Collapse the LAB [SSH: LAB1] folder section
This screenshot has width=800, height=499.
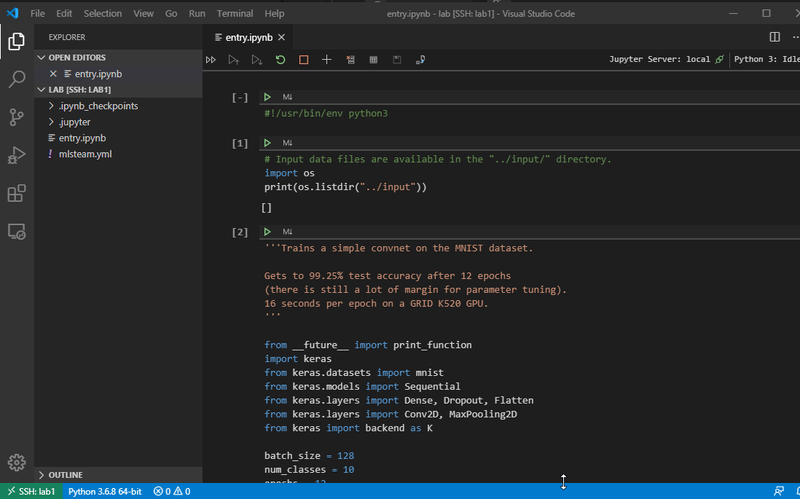pyautogui.click(x=118, y=89)
